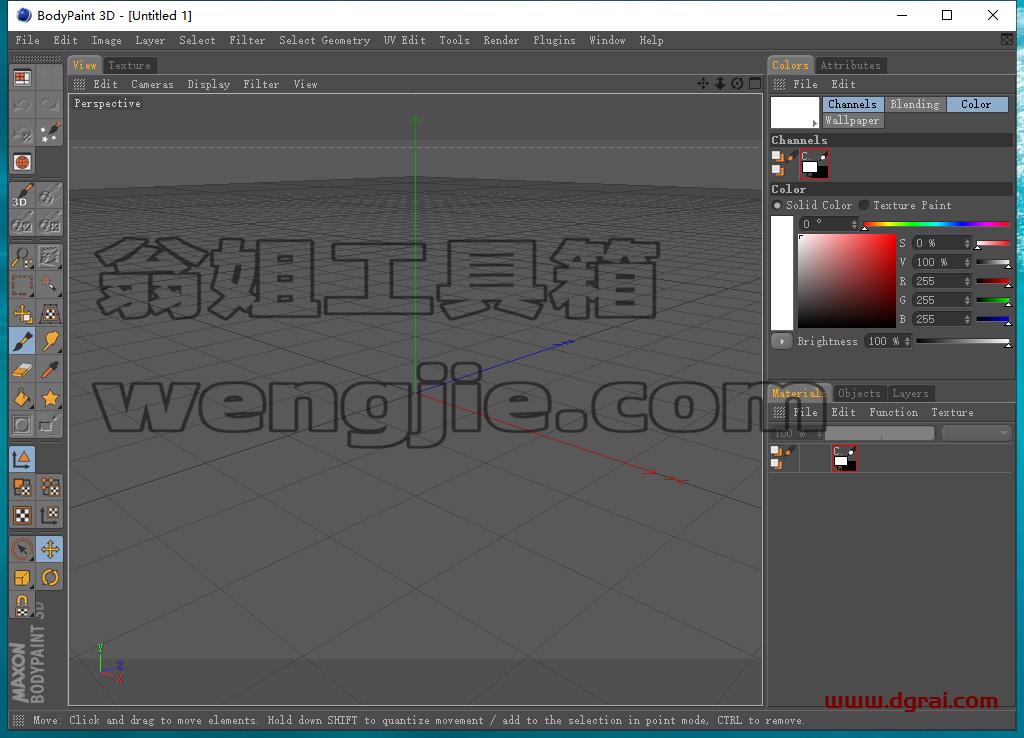This screenshot has width=1024, height=738.
Task: Open the layout switcher icon in left toolbar
Action: coord(22,78)
